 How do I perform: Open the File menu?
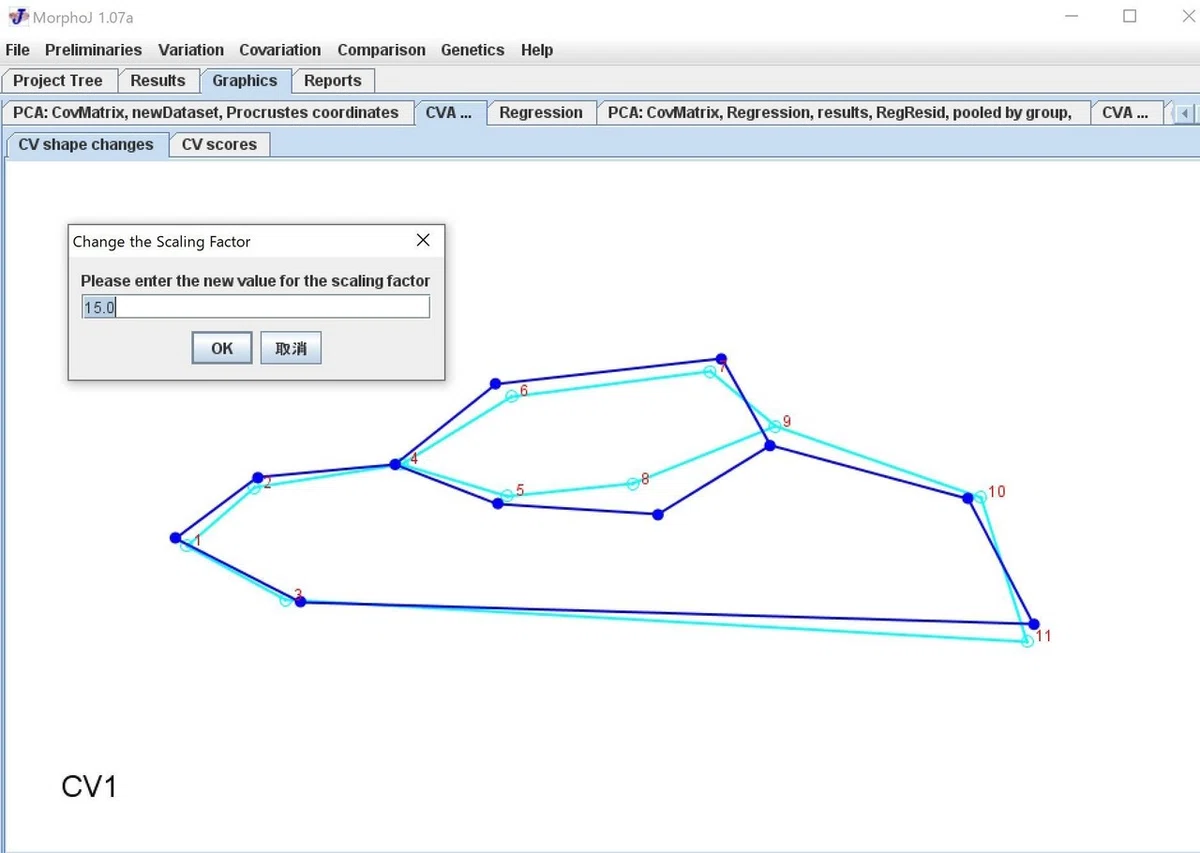click(17, 50)
